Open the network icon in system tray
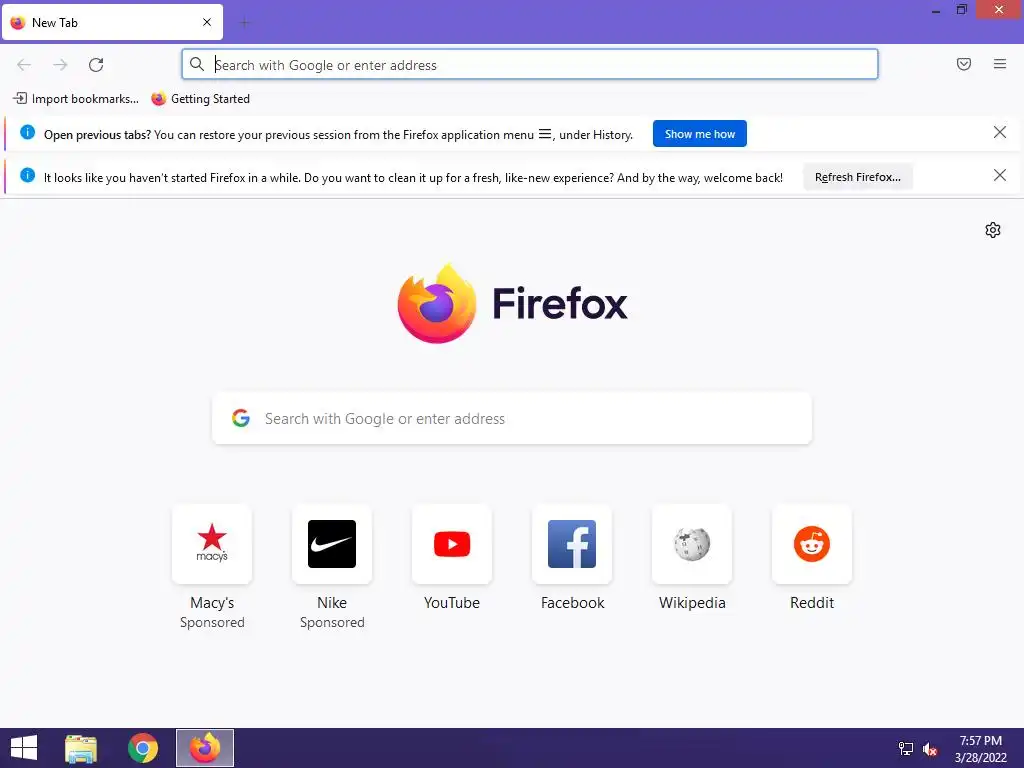 tap(906, 748)
